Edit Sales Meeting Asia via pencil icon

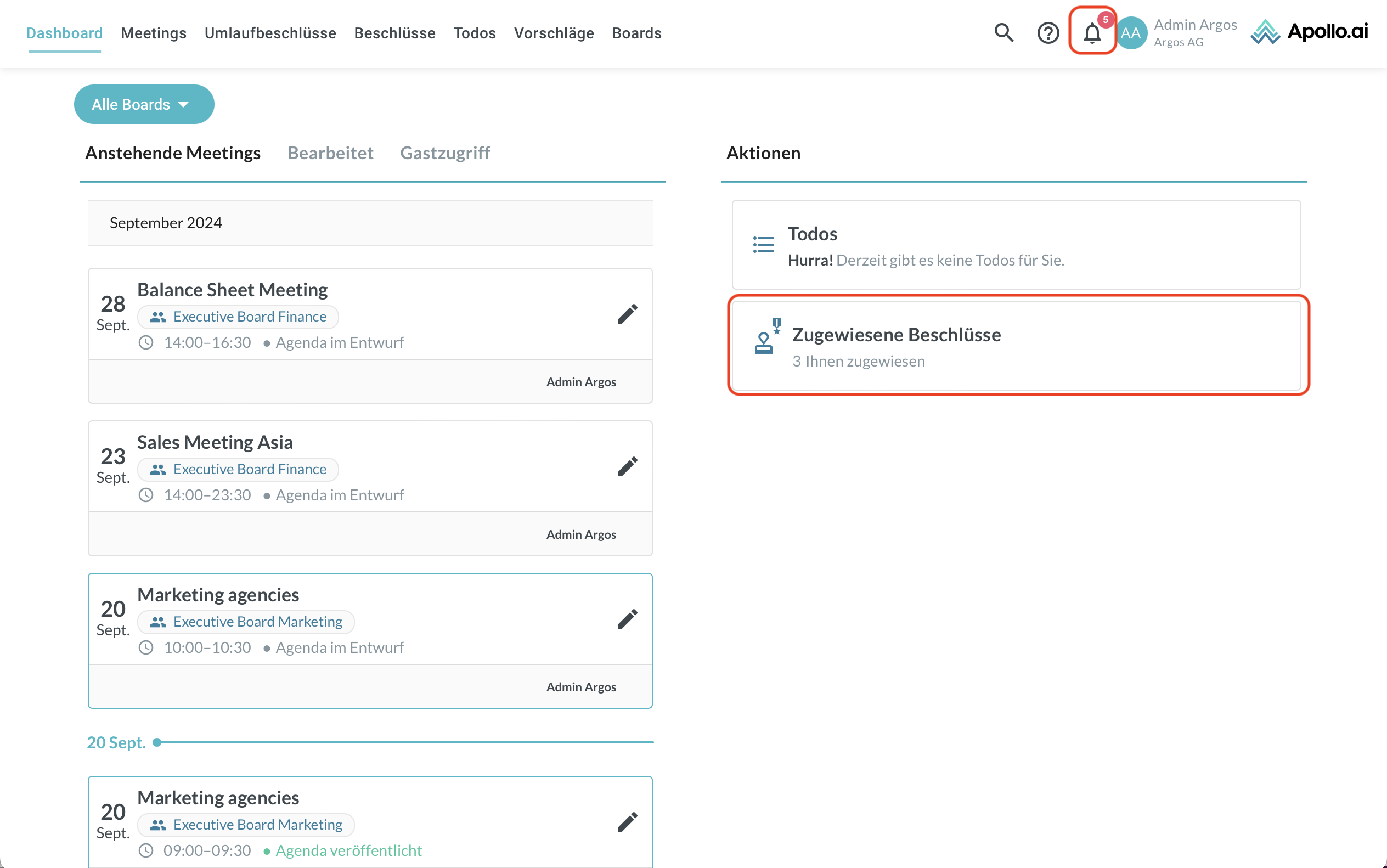(627, 467)
